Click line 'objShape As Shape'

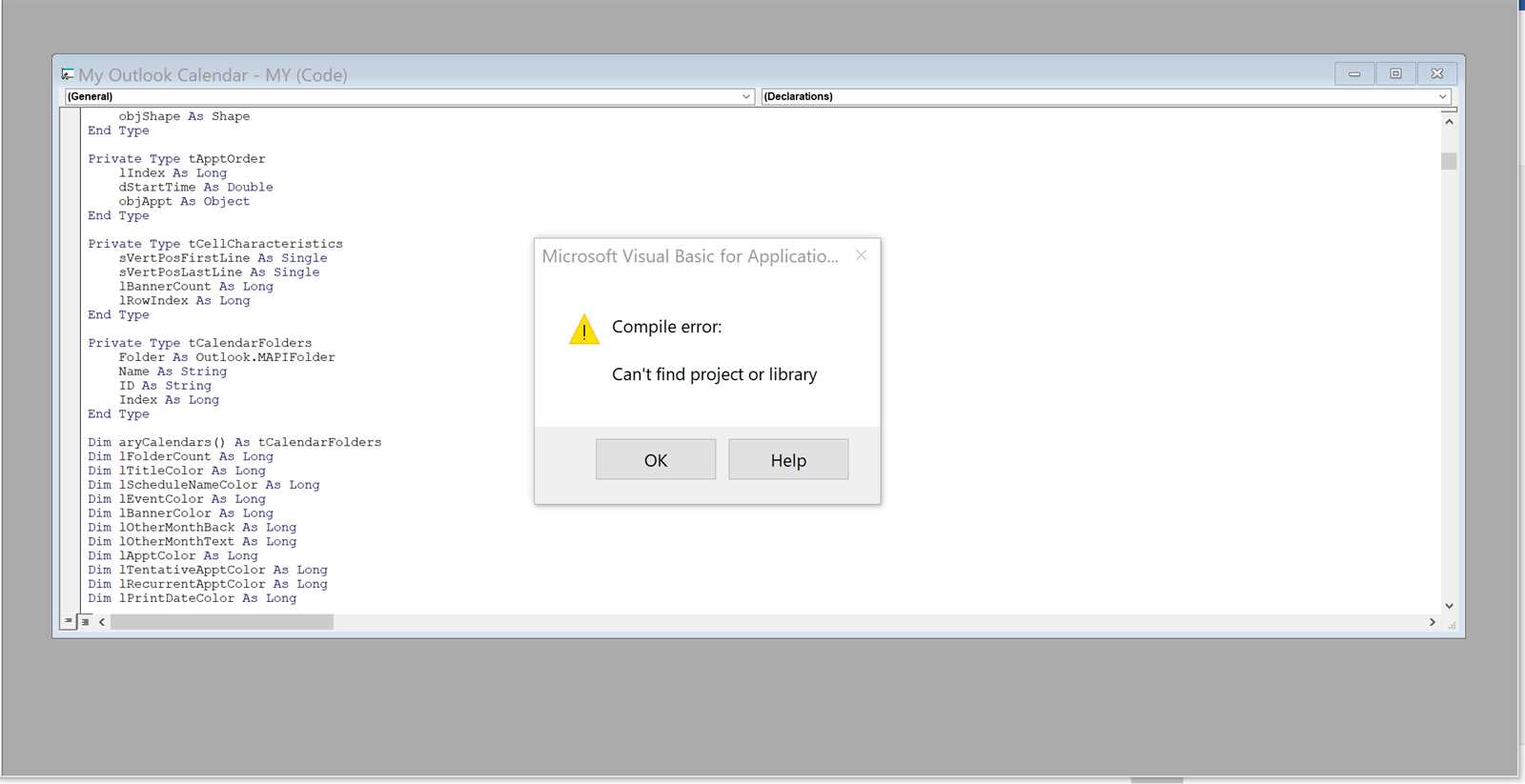pyautogui.click(x=184, y=116)
